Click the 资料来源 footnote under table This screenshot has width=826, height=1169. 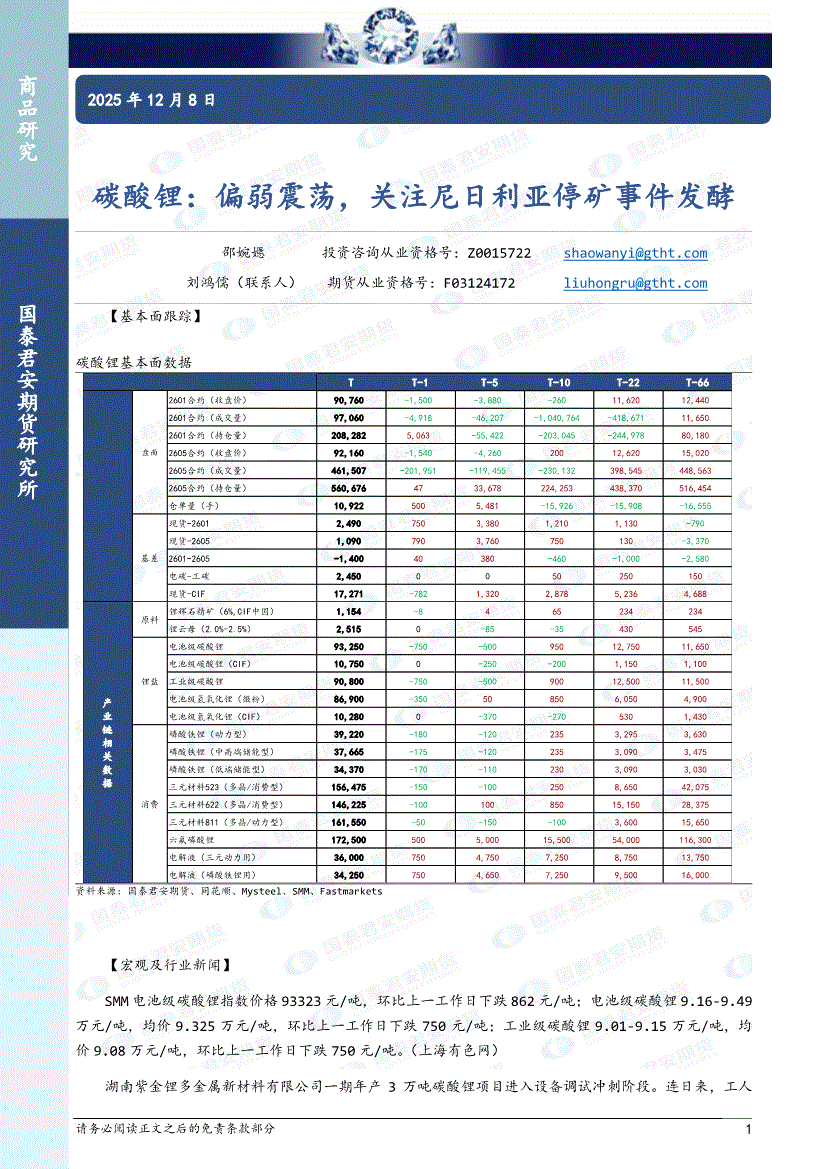tap(229, 890)
